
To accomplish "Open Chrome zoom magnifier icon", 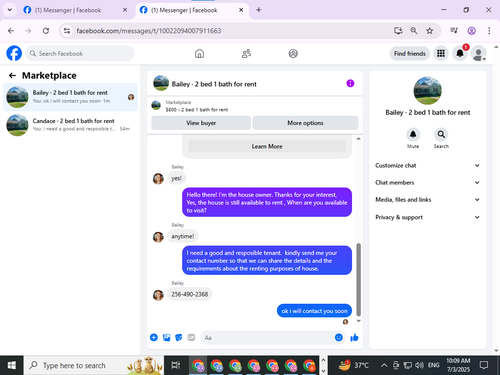I will tap(414, 31).
